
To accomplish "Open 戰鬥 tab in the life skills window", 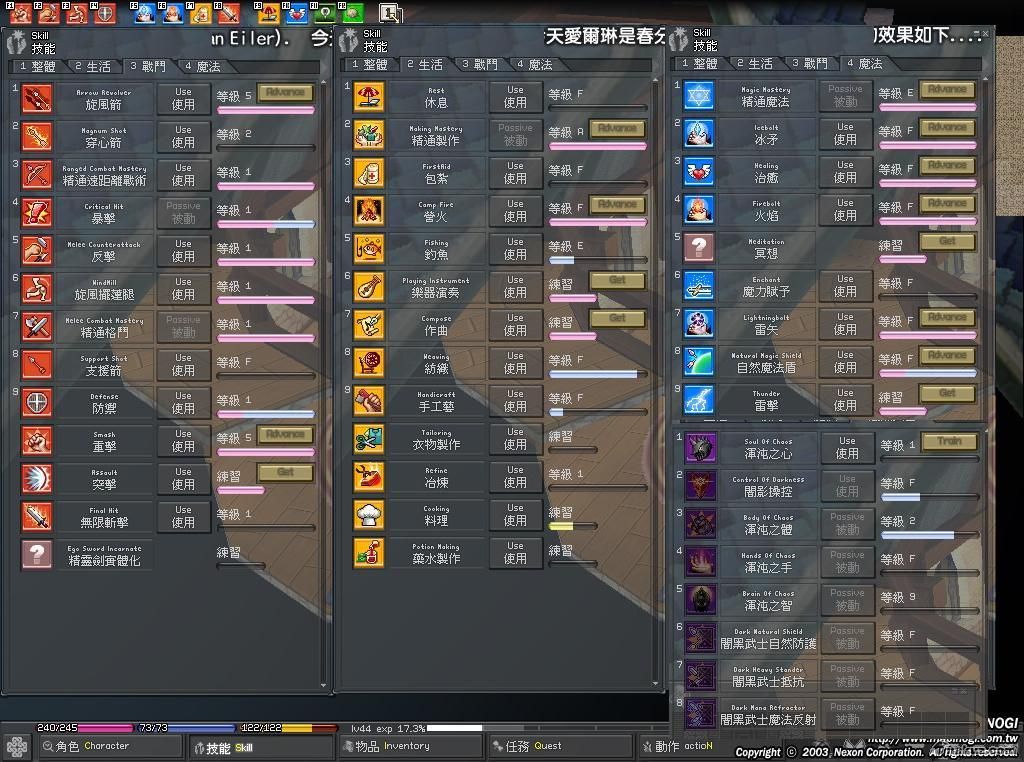I will (x=480, y=65).
